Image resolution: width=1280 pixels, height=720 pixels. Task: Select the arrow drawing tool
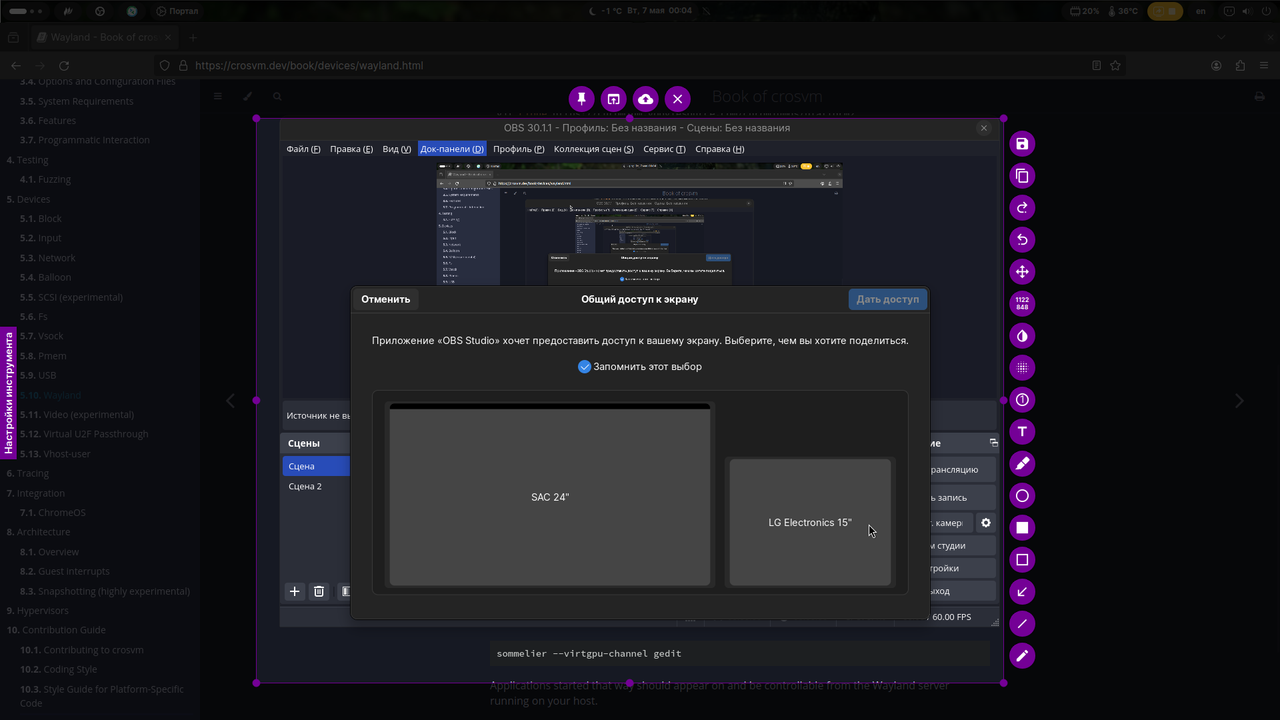pyautogui.click(x=1022, y=592)
